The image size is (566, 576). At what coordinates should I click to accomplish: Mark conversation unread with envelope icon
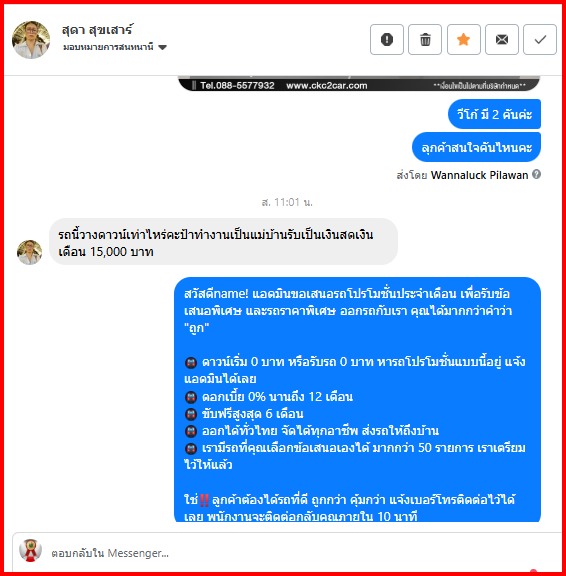(502, 39)
